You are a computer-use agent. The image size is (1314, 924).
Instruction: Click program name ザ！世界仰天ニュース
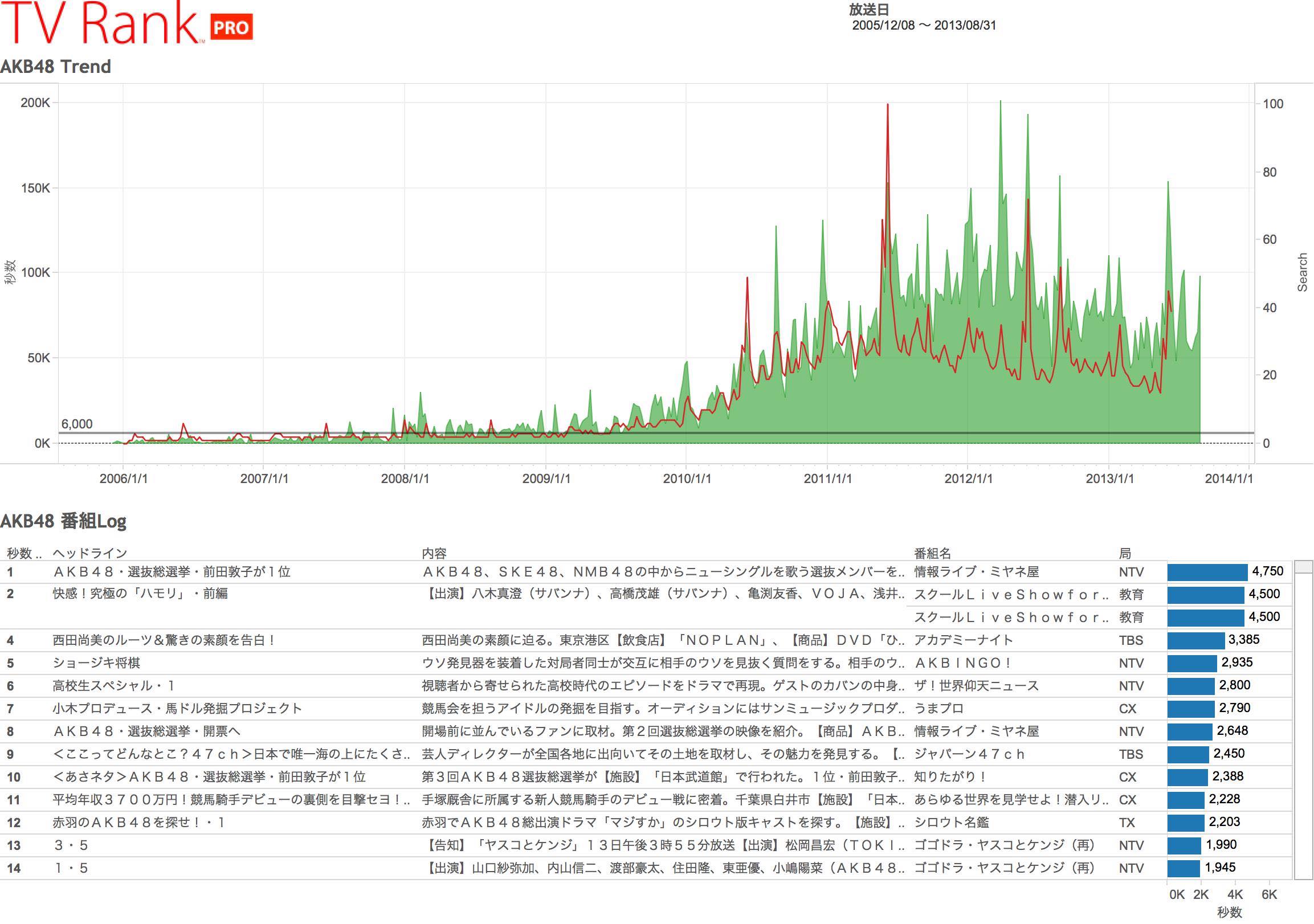coord(976,685)
